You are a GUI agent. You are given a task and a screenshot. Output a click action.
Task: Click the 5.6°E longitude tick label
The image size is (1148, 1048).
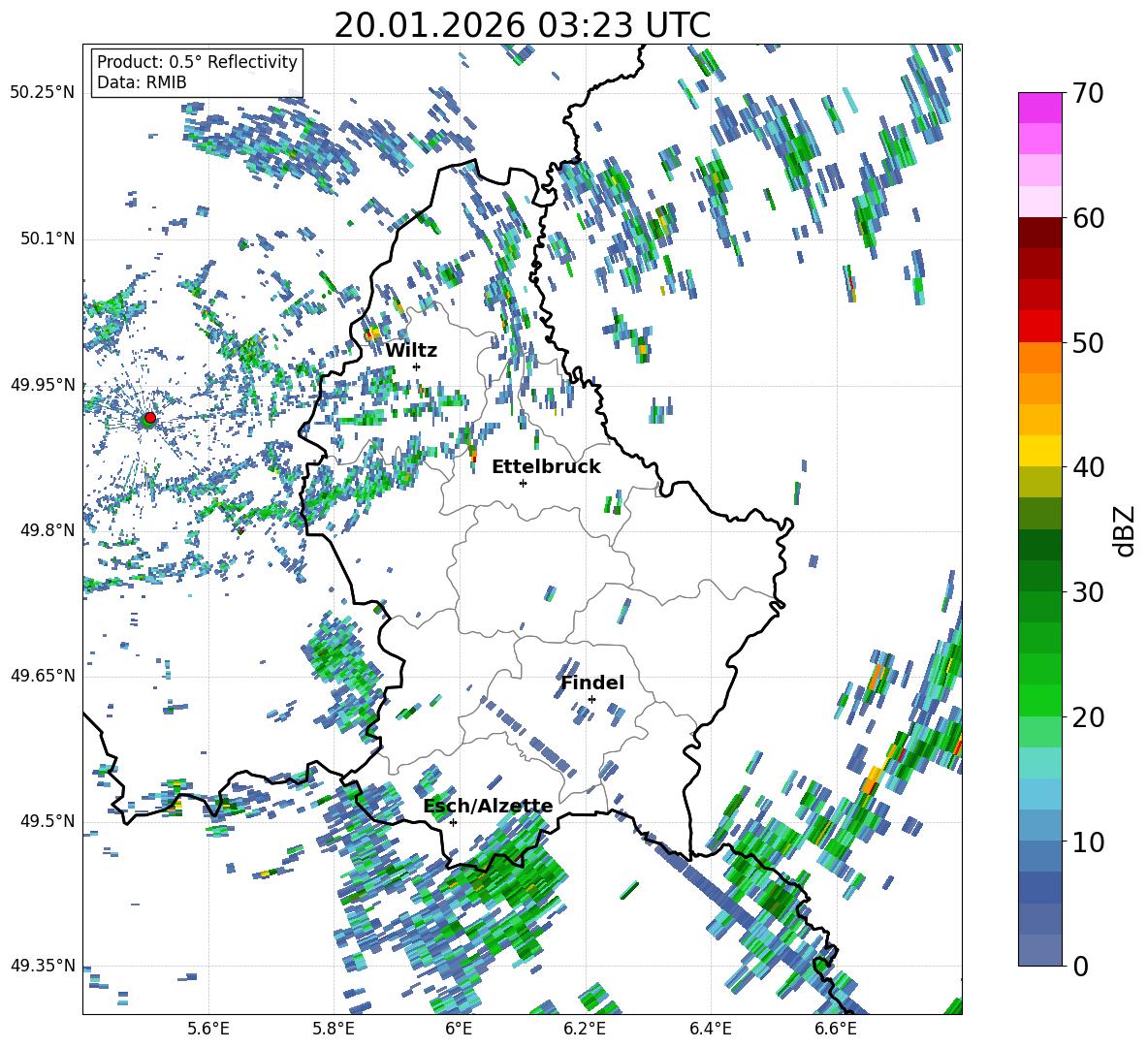coord(208,1029)
